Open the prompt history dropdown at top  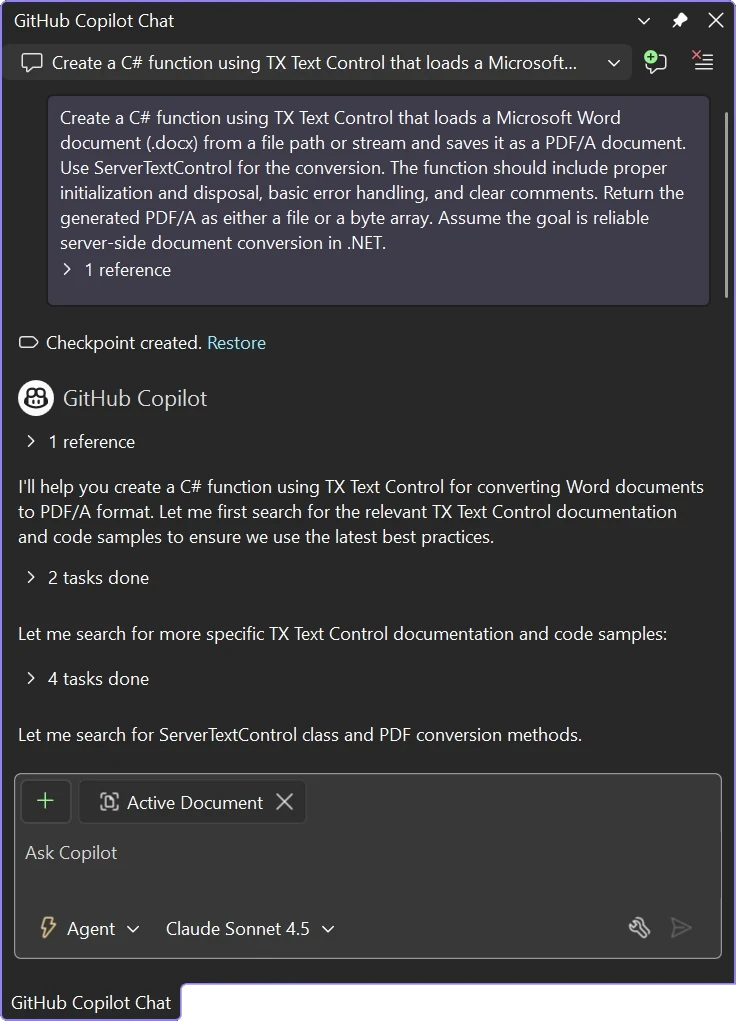coord(613,61)
